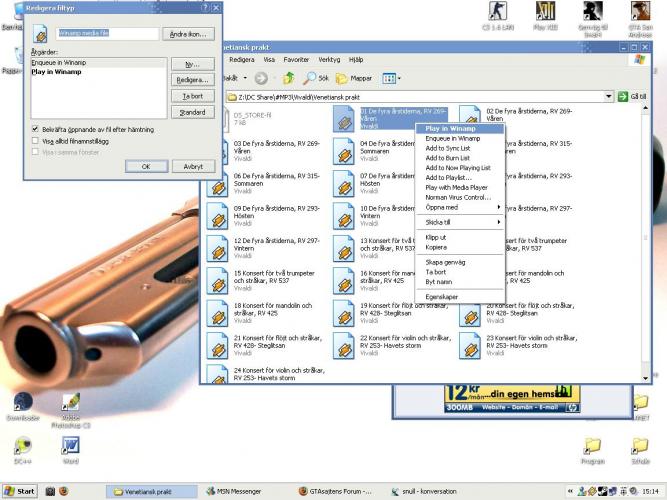Open Adobe Photoshop CS desktop shortcut
This screenshot has width=667, height=500.
(x=70, y=403)
